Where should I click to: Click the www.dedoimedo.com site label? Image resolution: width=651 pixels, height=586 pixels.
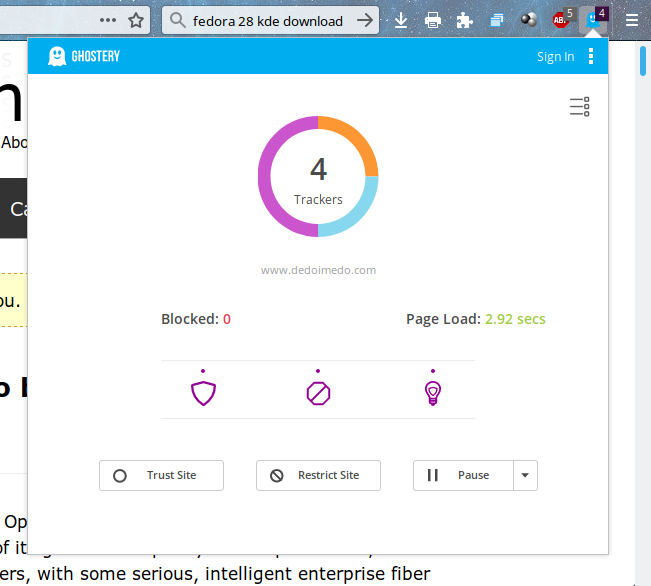coord(318,270)
